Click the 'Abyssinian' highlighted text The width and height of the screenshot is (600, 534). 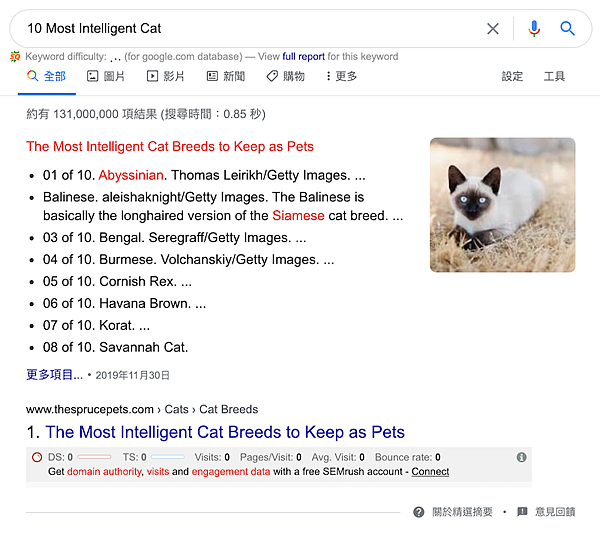point(131,175)
